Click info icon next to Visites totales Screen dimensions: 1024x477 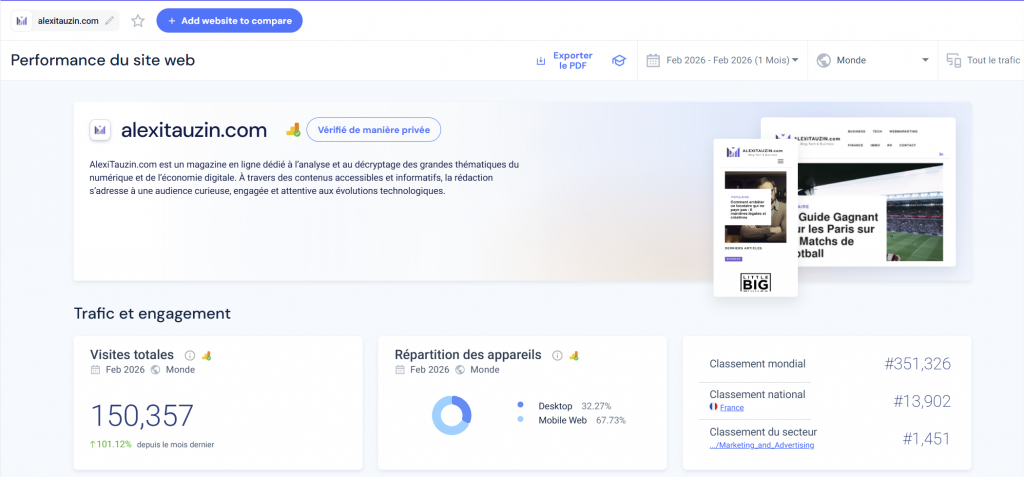pyautogui.click(x=190, y=355)
